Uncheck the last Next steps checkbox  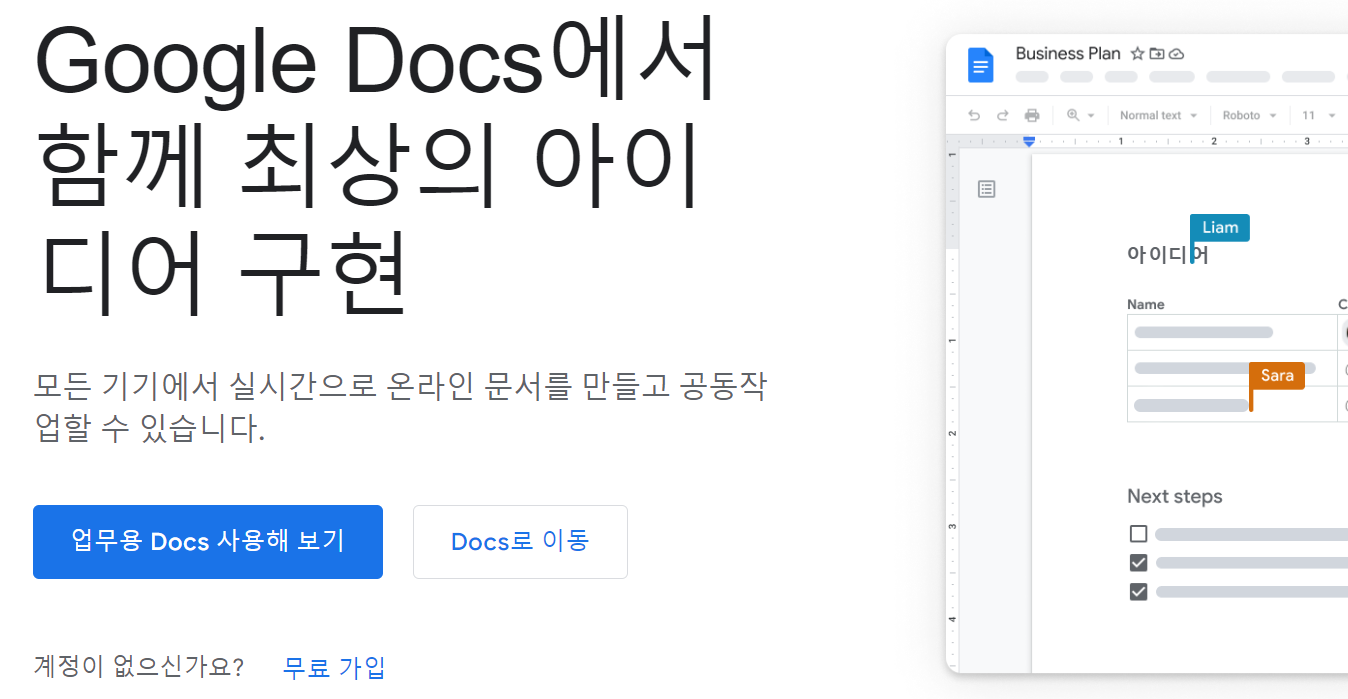pyautogui.click(x=1138, y=591)
